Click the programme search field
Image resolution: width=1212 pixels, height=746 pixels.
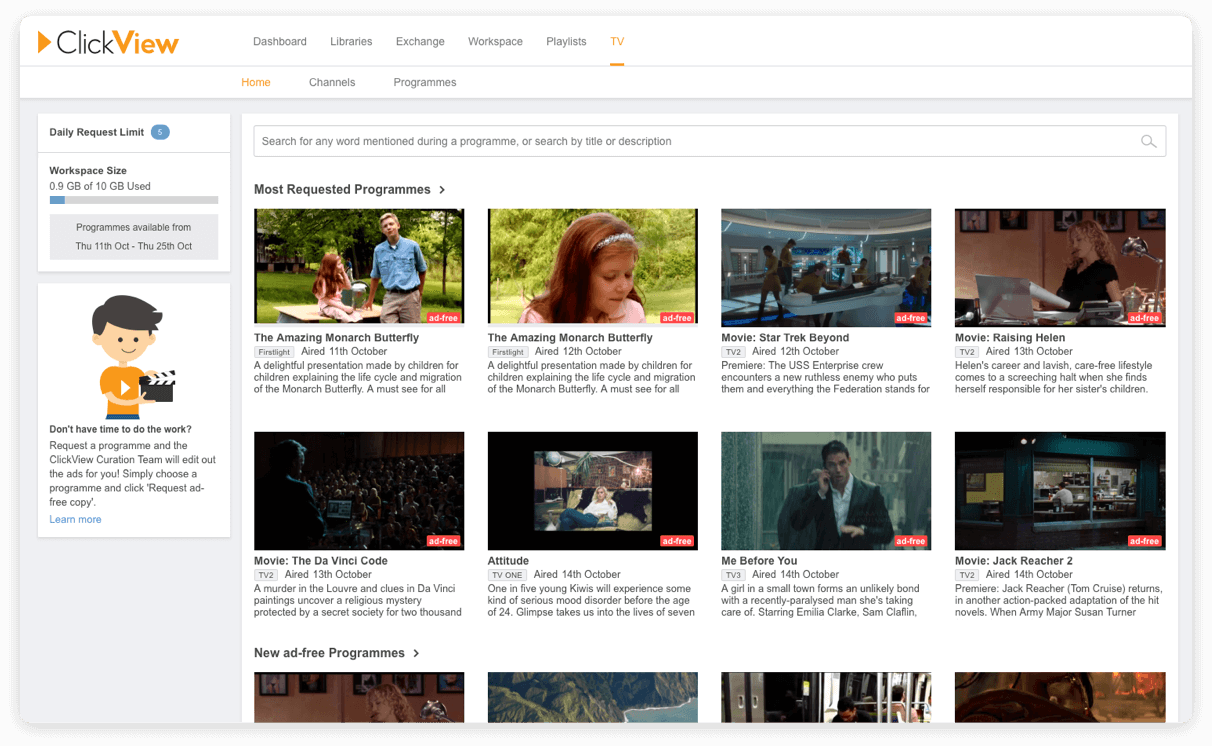click(x=709, y=141)
